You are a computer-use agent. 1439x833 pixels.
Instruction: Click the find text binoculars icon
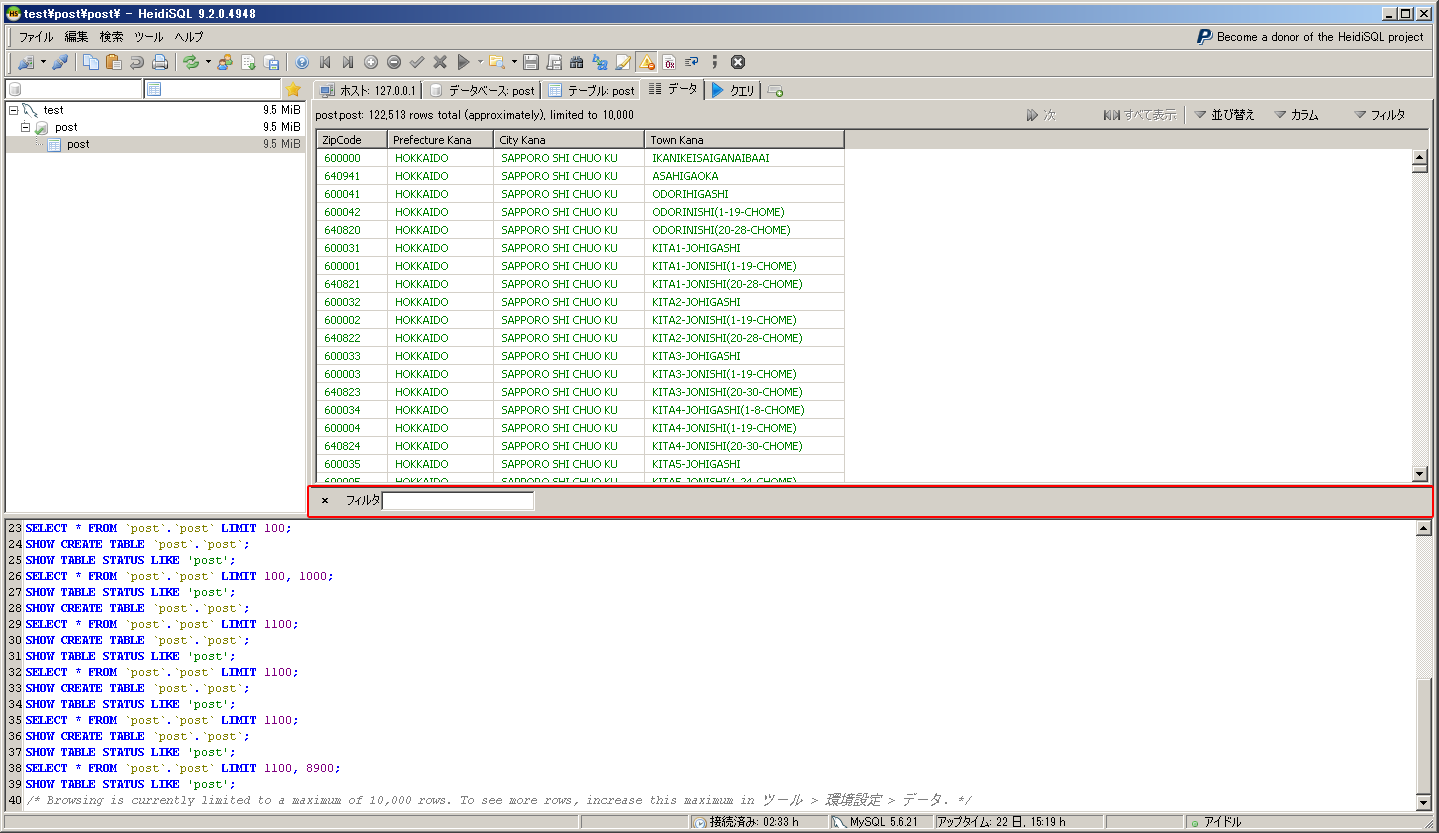[577, 62]
